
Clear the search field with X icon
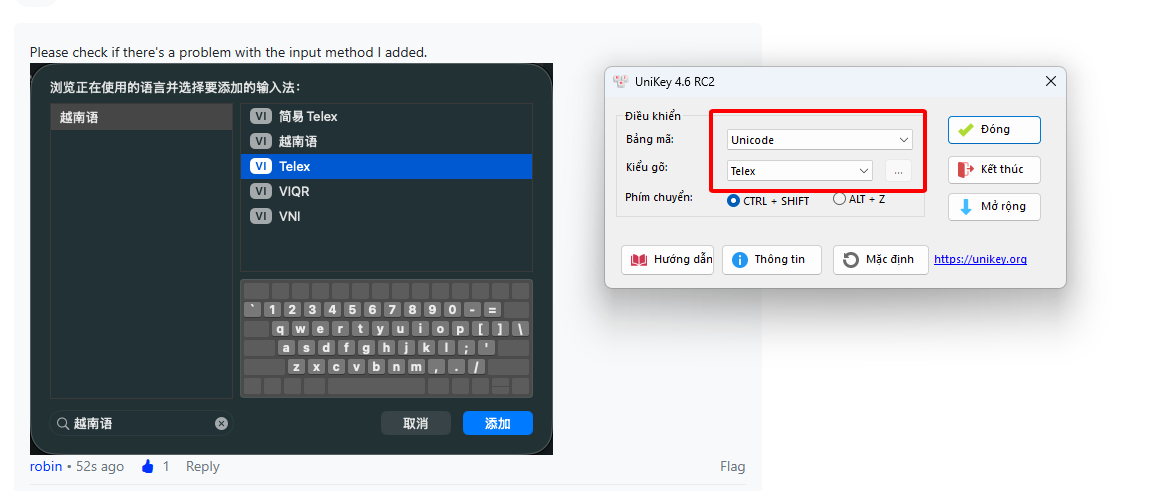pos(221,424)
